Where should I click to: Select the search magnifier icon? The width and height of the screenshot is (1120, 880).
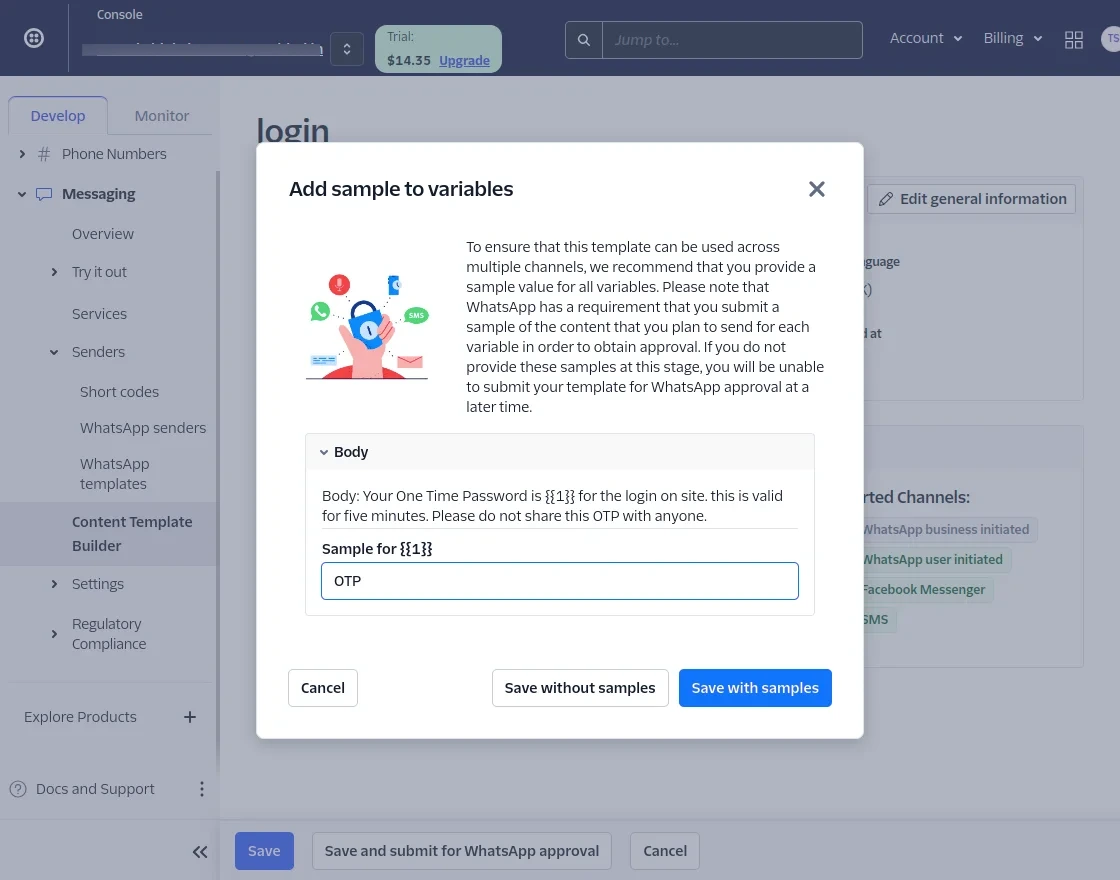coord(584,40)
